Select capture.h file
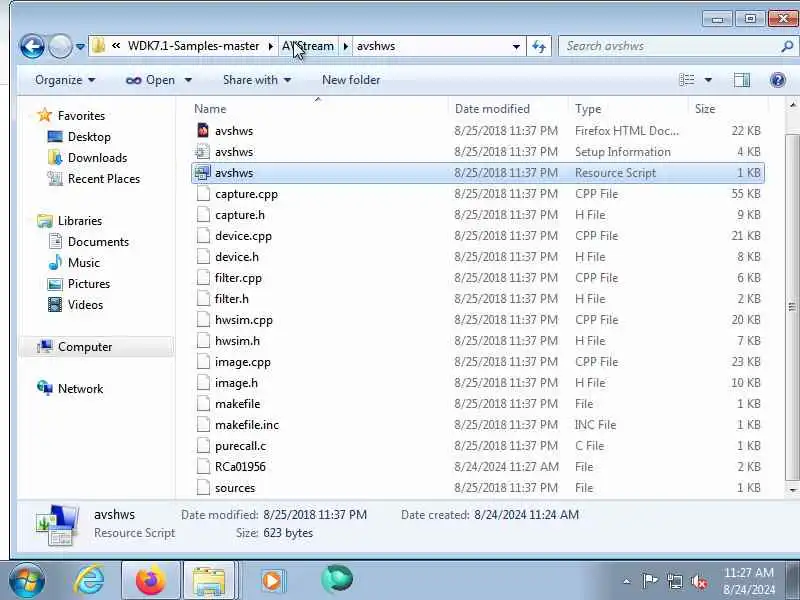 [478, 215]
